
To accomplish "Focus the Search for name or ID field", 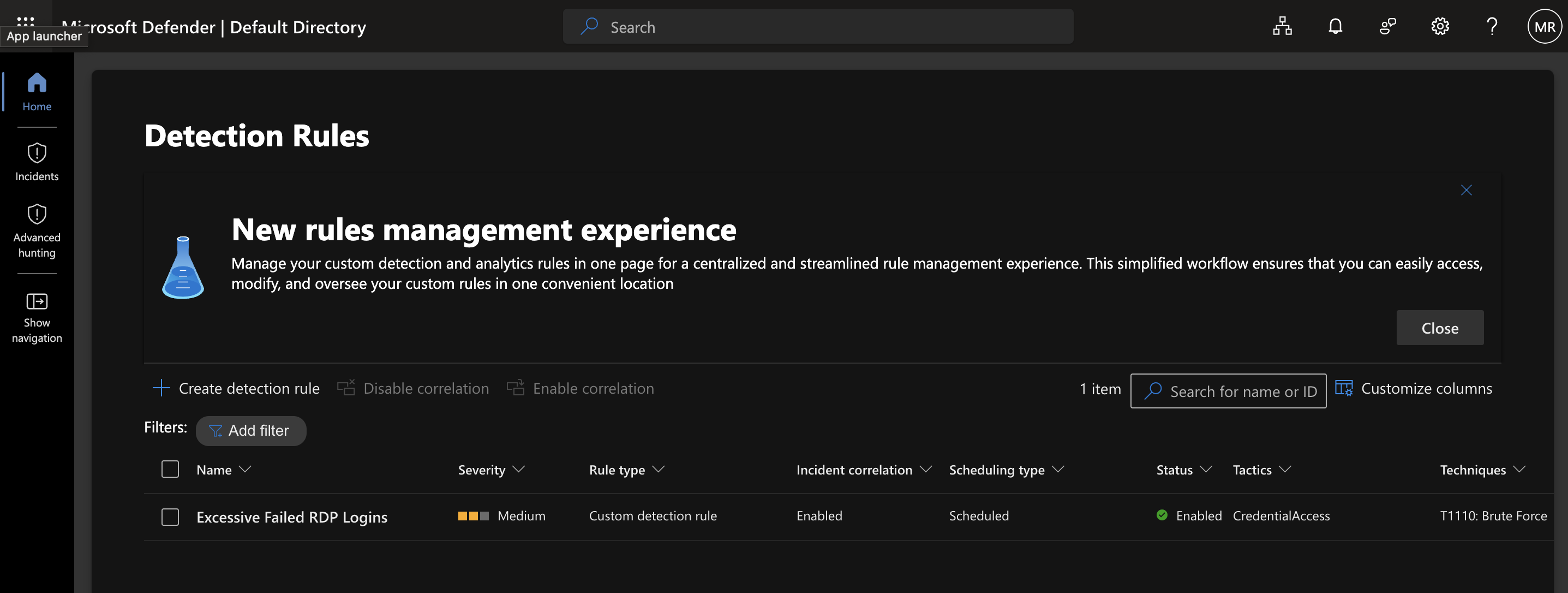I will [x=1228, y=392].
